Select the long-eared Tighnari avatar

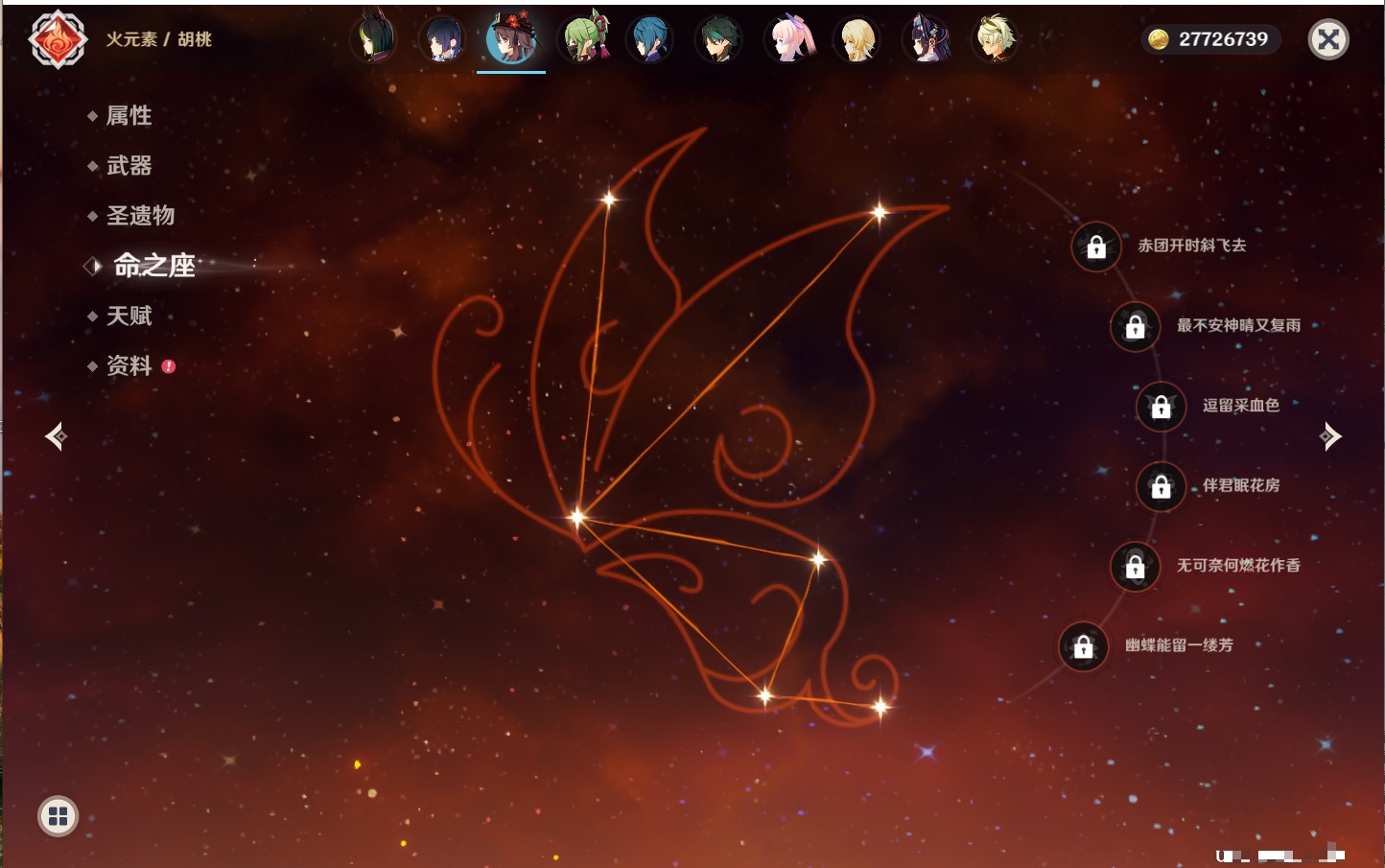pos(375,39)
